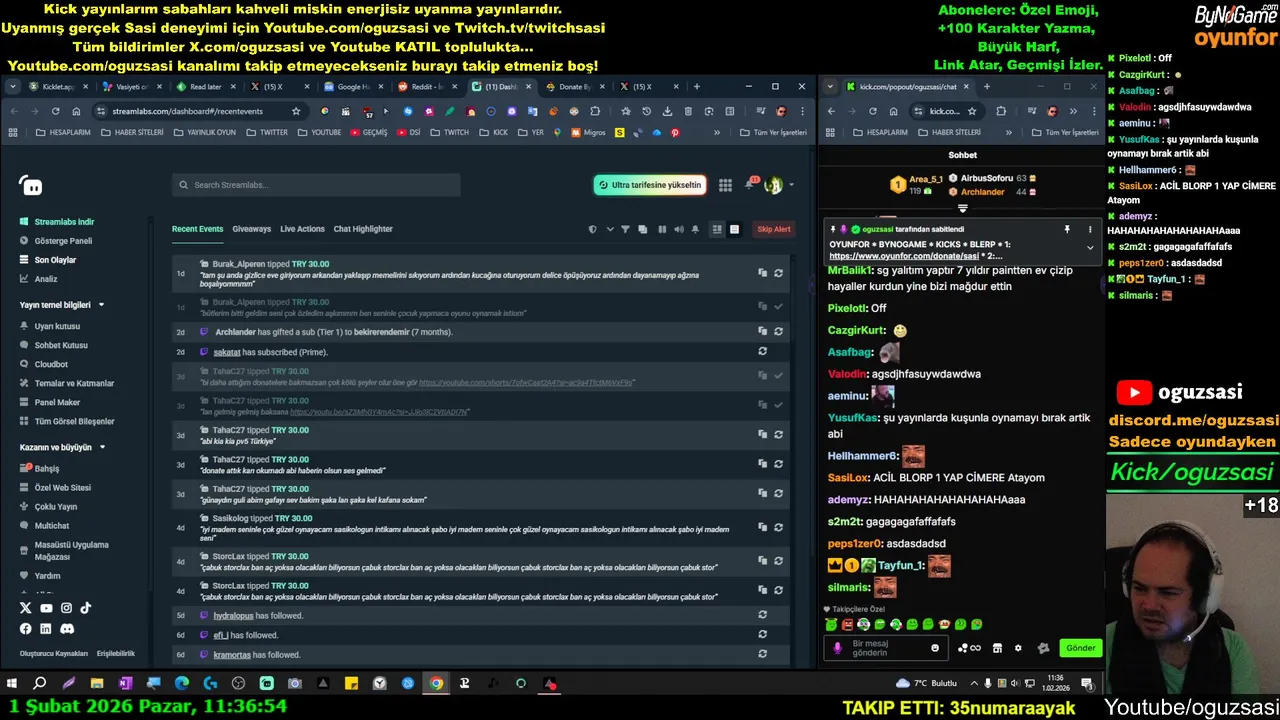Open Gösterge Paneli in the sidebar

click(x=56, y=241)
